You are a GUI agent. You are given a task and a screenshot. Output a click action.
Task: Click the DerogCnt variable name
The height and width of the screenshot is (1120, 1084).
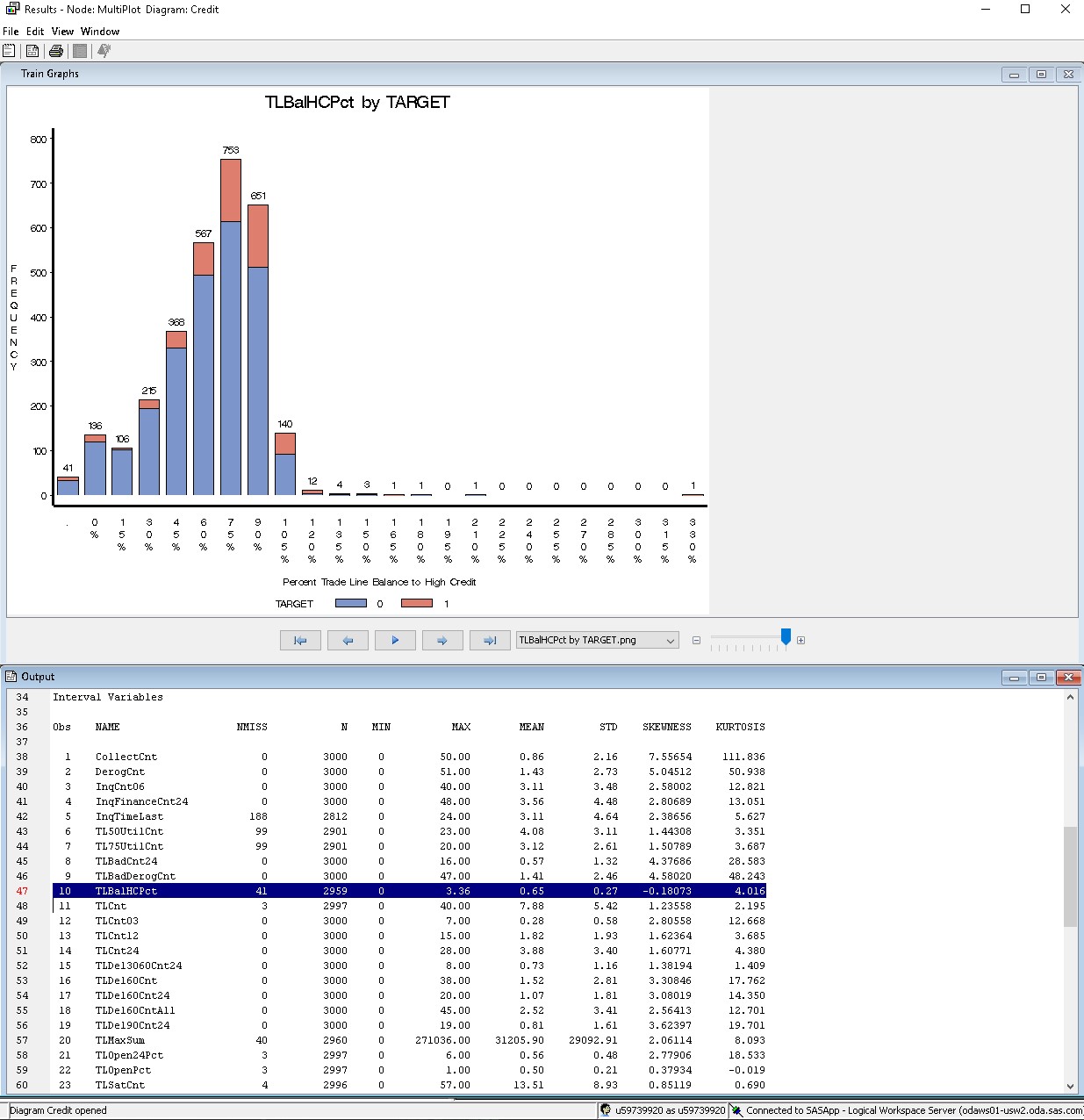tap(120, 772)
